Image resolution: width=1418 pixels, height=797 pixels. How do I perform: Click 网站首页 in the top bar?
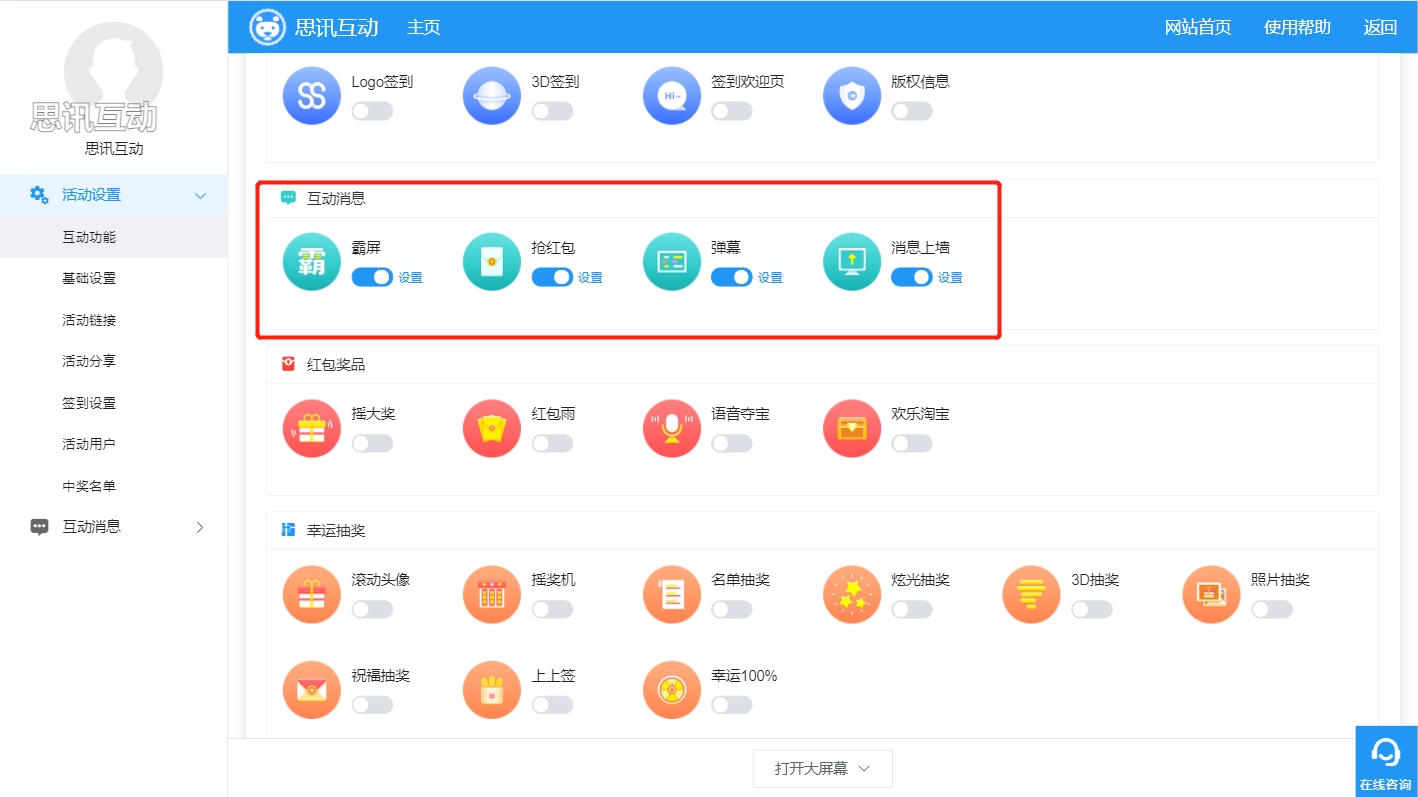pyautogui.click(x=1198, y=27)
